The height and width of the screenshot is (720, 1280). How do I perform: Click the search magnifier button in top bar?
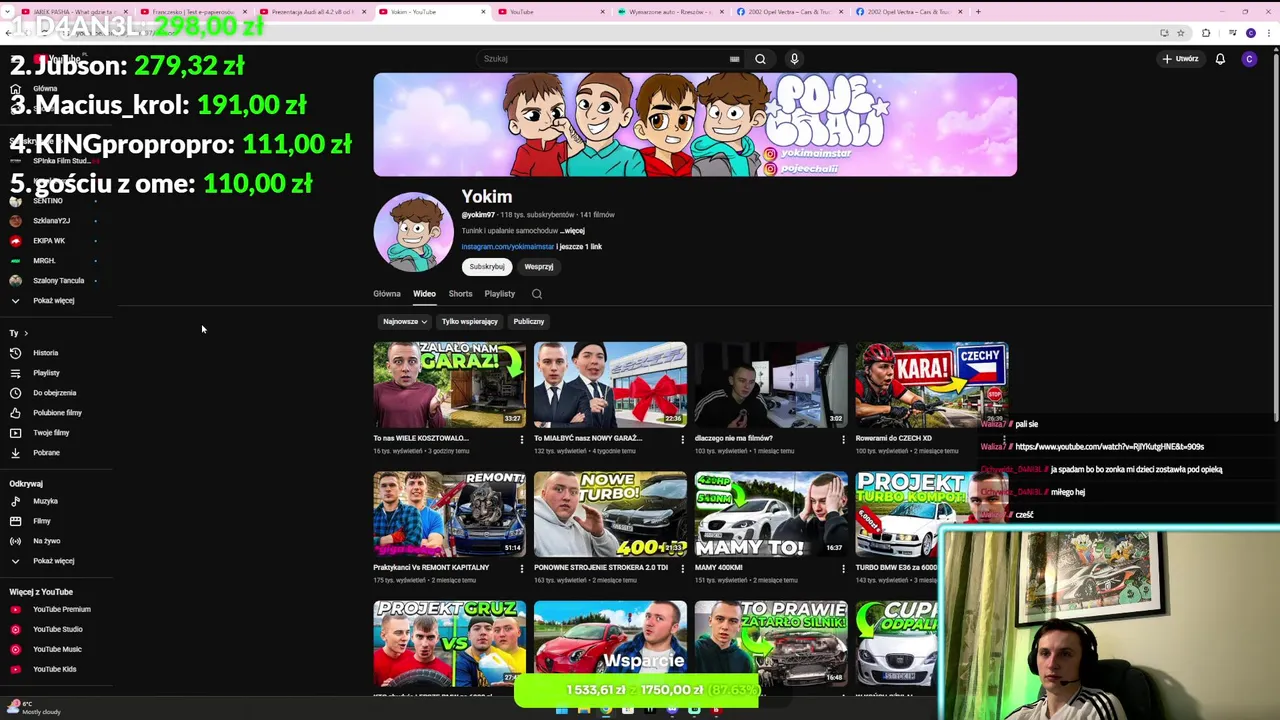(x=760, y=59)
